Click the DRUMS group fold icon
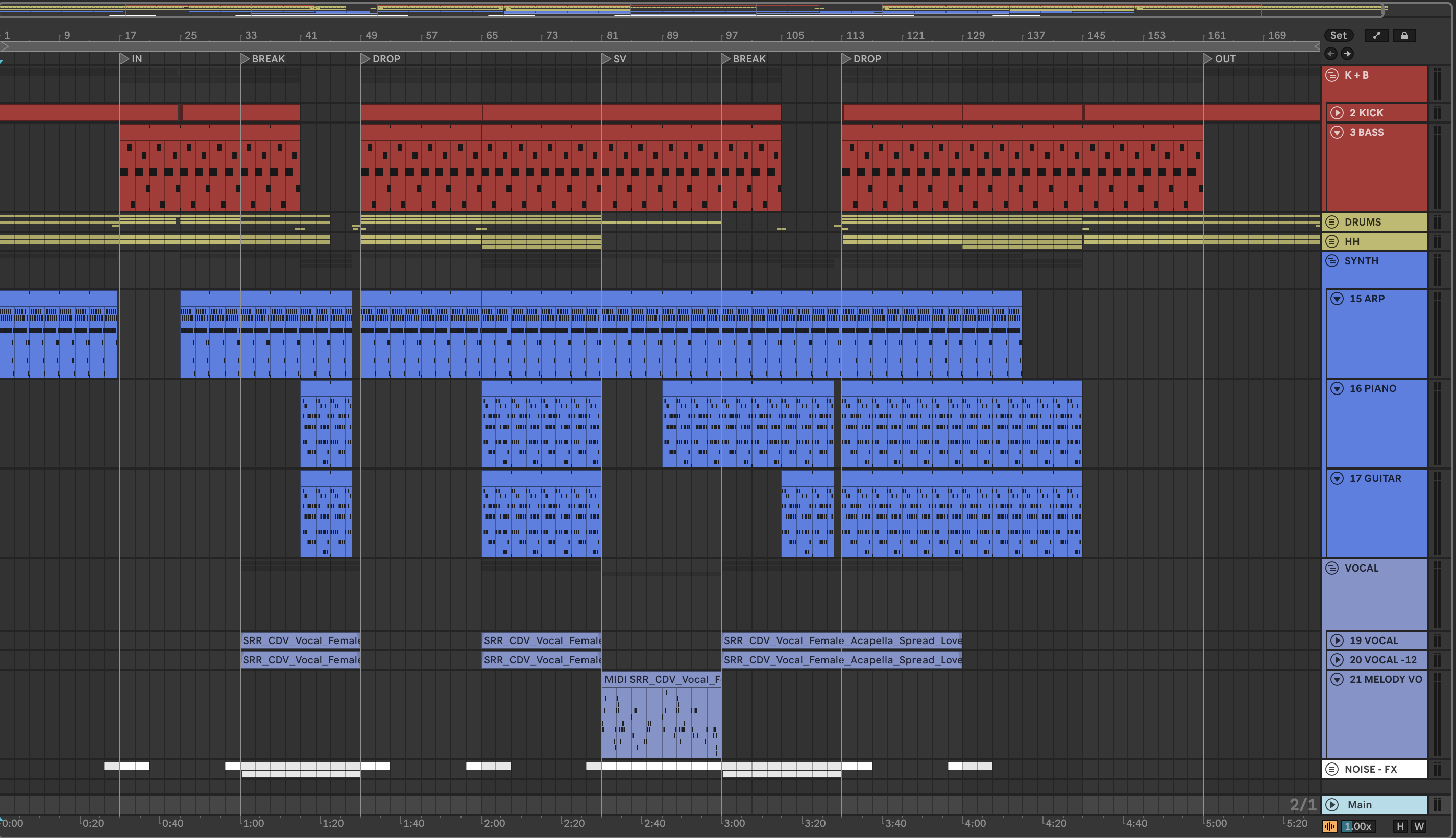The width and height of the screenshot is (1456, 838). pyautogui.click(x=1331, y=222)
